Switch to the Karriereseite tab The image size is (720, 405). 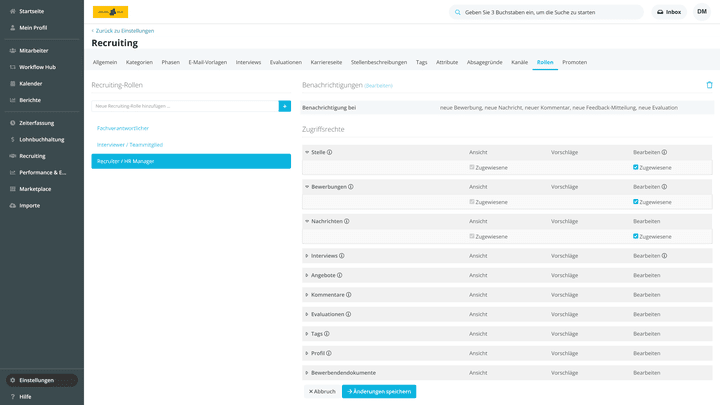pyautogui.click(x=326, y=62)
